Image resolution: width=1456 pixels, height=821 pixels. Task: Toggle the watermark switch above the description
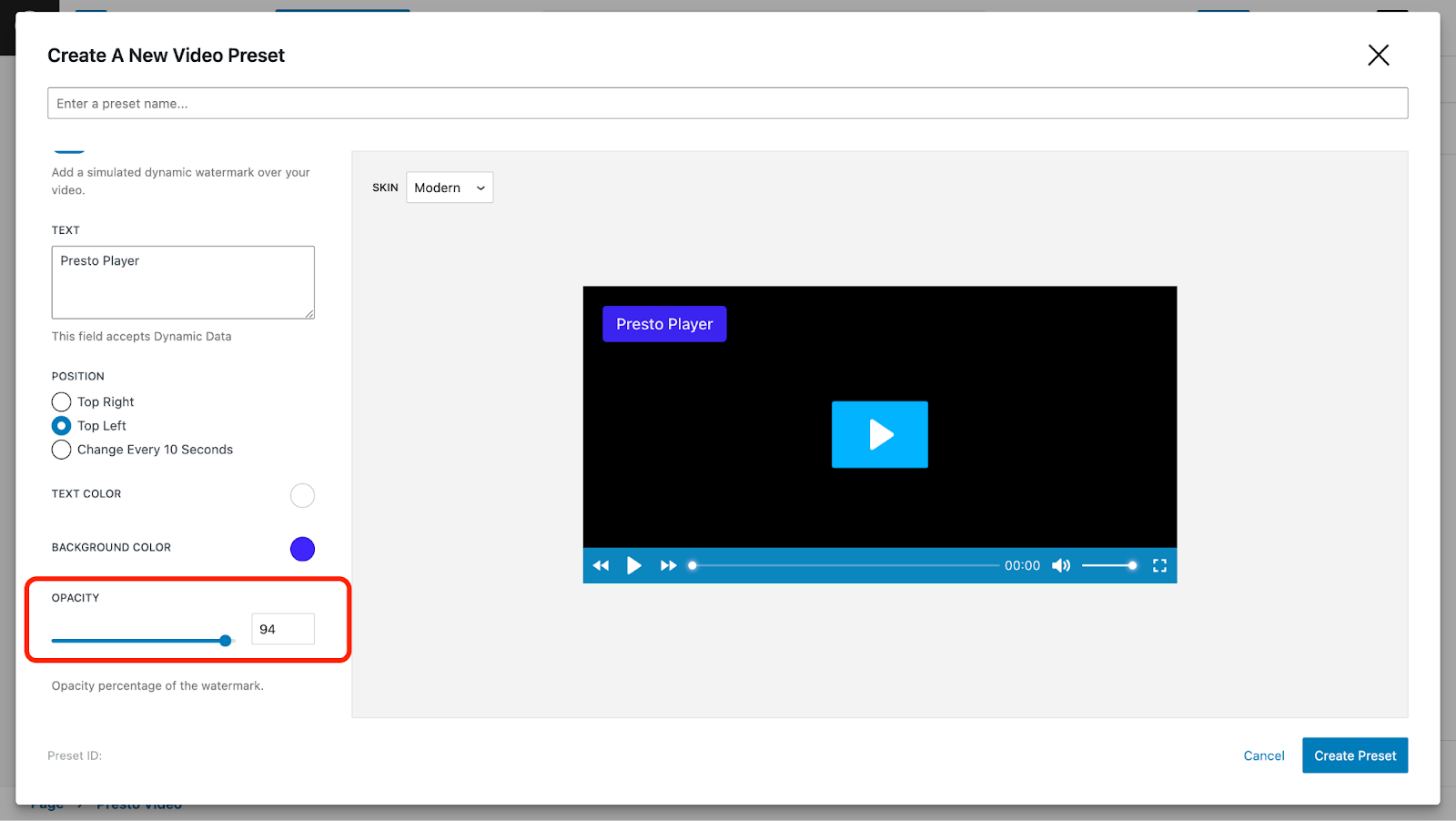tap(69, 150)
